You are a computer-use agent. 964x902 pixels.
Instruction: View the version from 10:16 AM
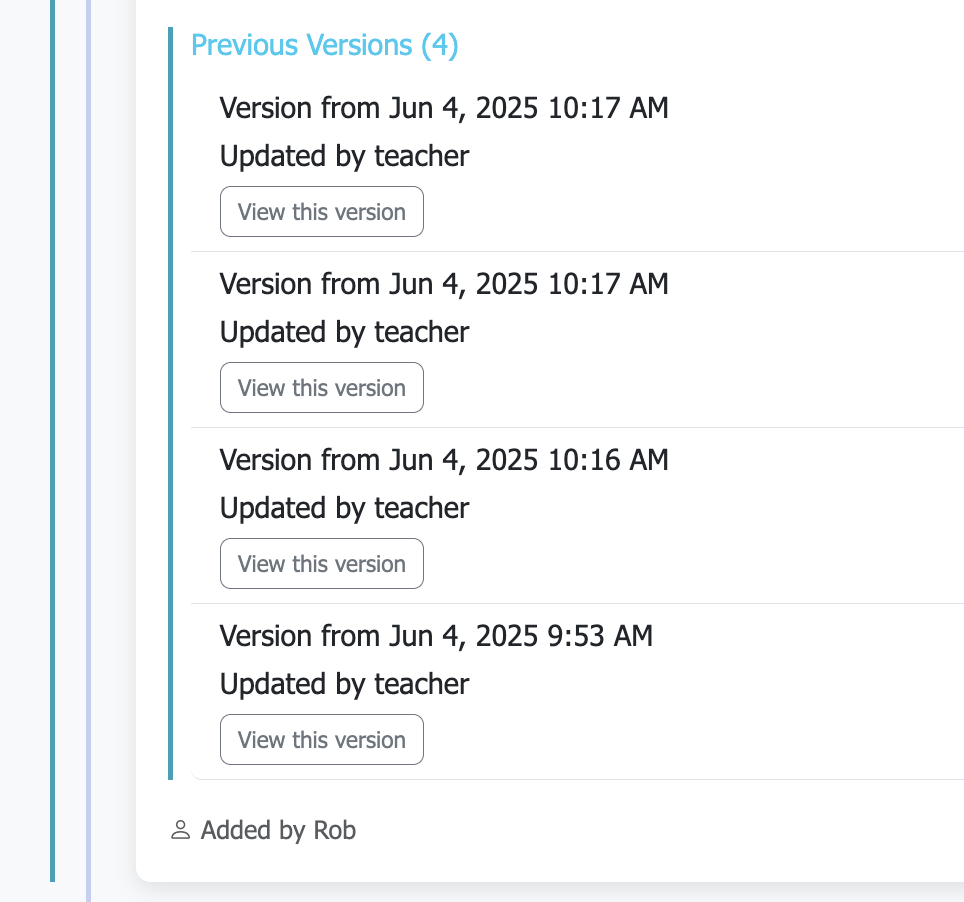tap(321, 564)
